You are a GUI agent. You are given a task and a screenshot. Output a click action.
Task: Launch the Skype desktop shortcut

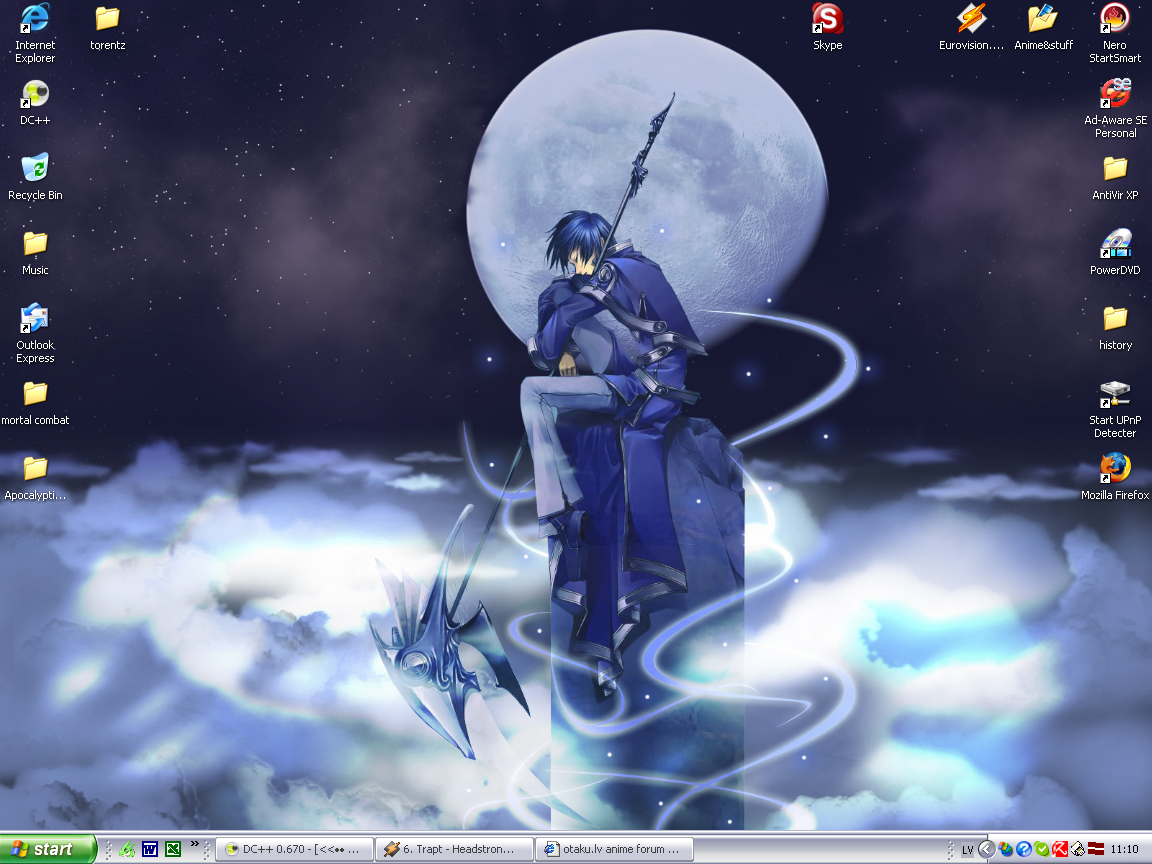827,28
